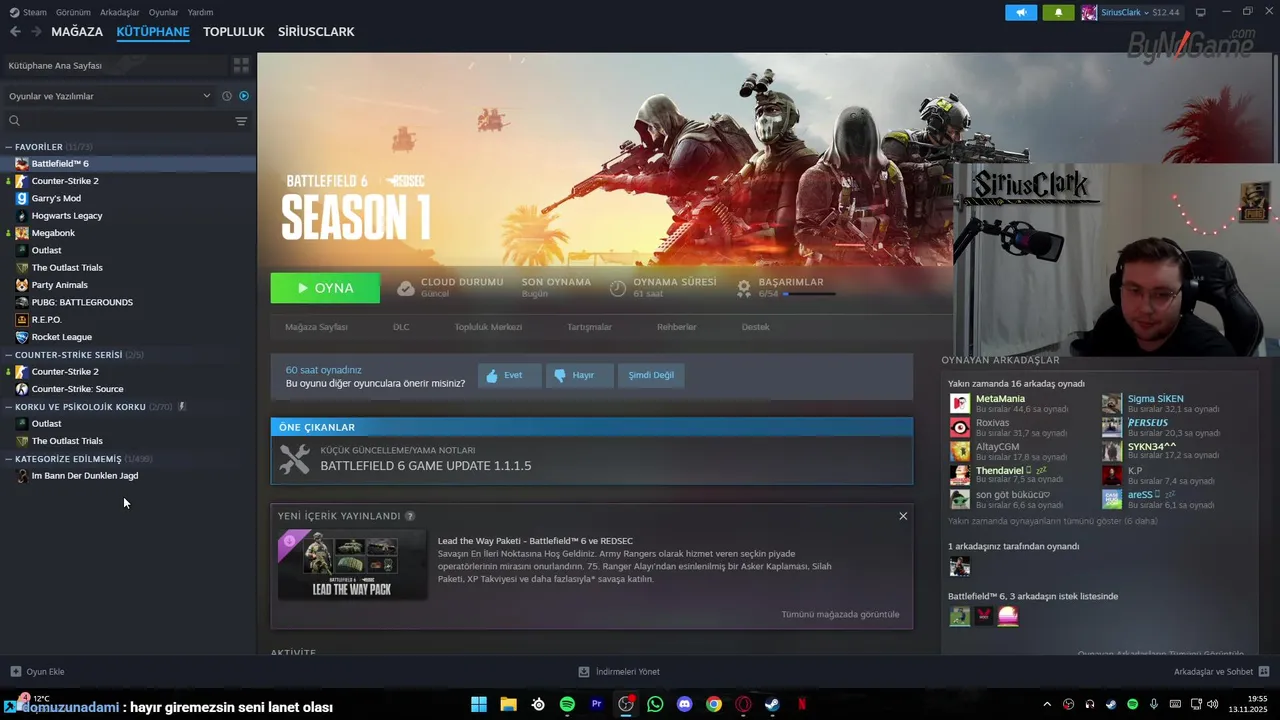Screen dimensions: 1280x720
Task: Open Spotify from the taskbar
Action: point(567,704)
